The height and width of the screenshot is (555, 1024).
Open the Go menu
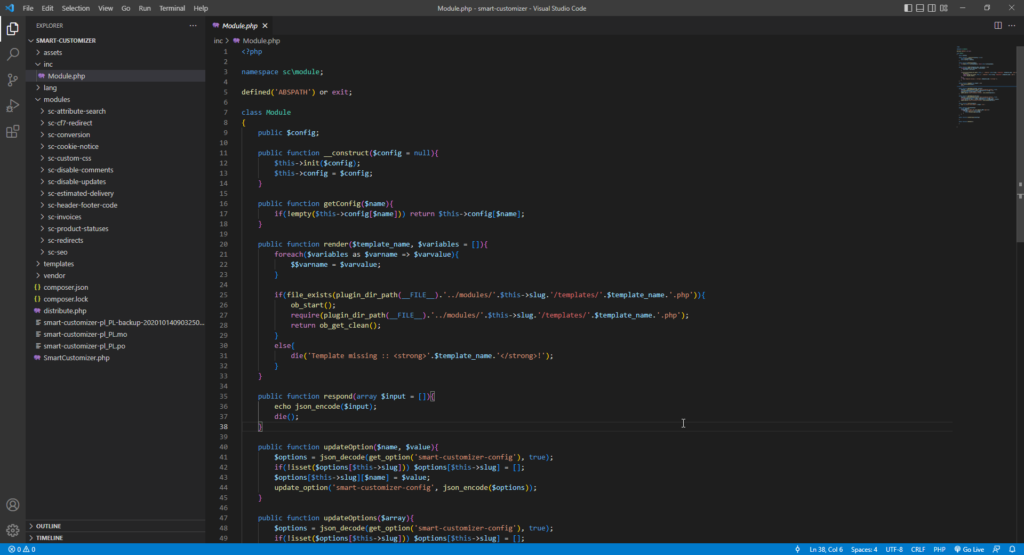point(125,8)
